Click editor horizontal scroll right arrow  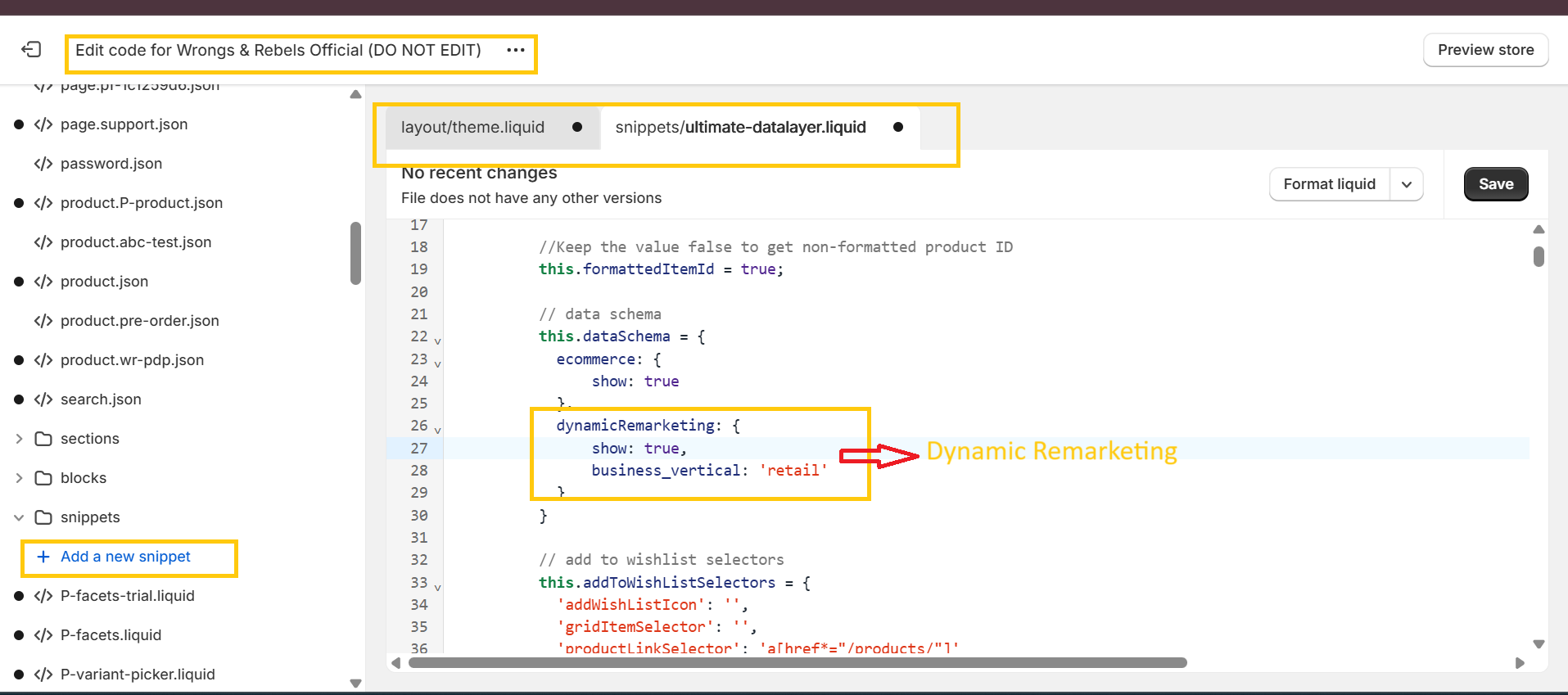pos(1520,663)
